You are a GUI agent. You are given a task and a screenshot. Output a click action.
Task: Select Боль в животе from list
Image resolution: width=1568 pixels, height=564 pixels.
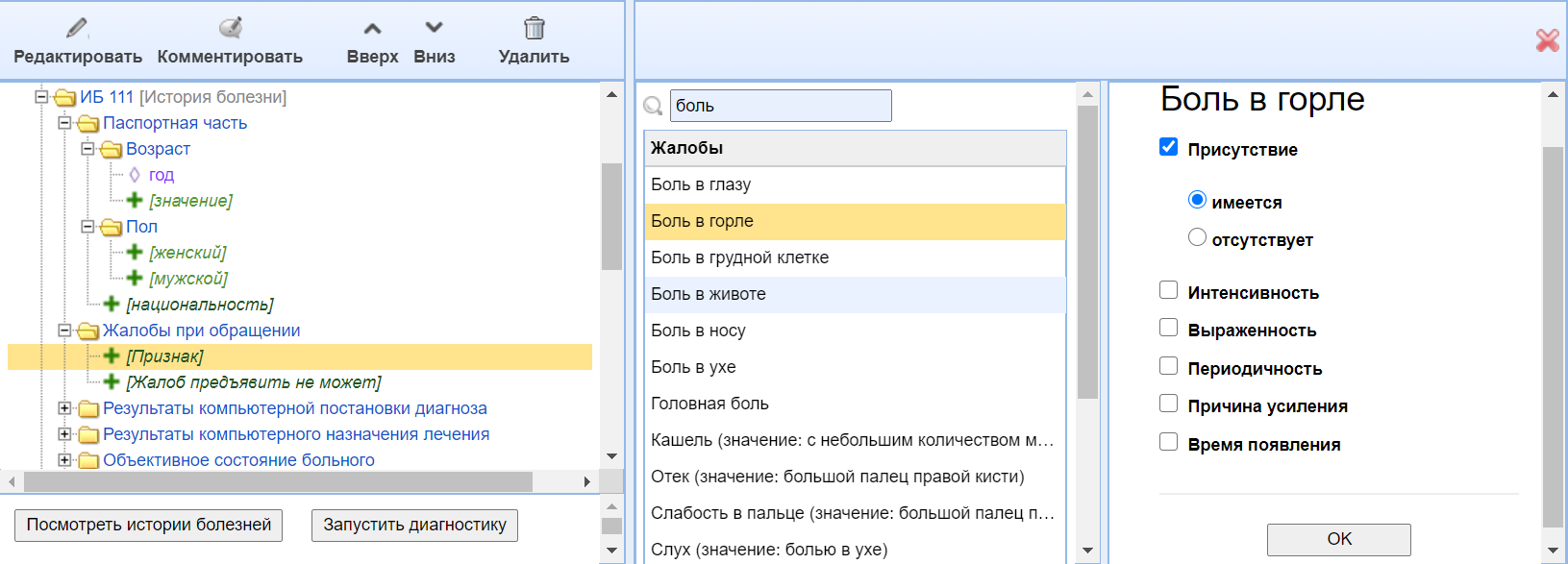point(709,294)
